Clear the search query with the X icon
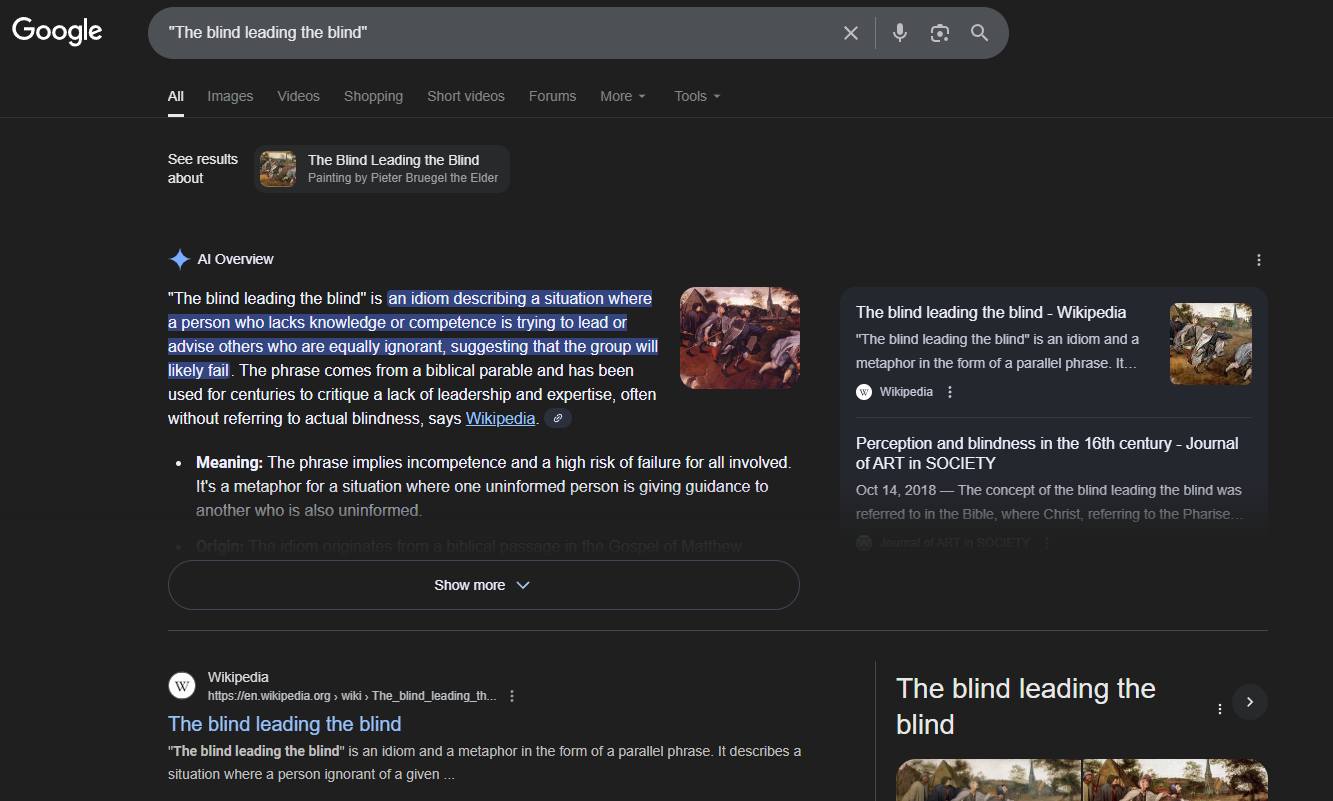Image resolution: width=1333 pixels, height=801 pixels. 851,33
